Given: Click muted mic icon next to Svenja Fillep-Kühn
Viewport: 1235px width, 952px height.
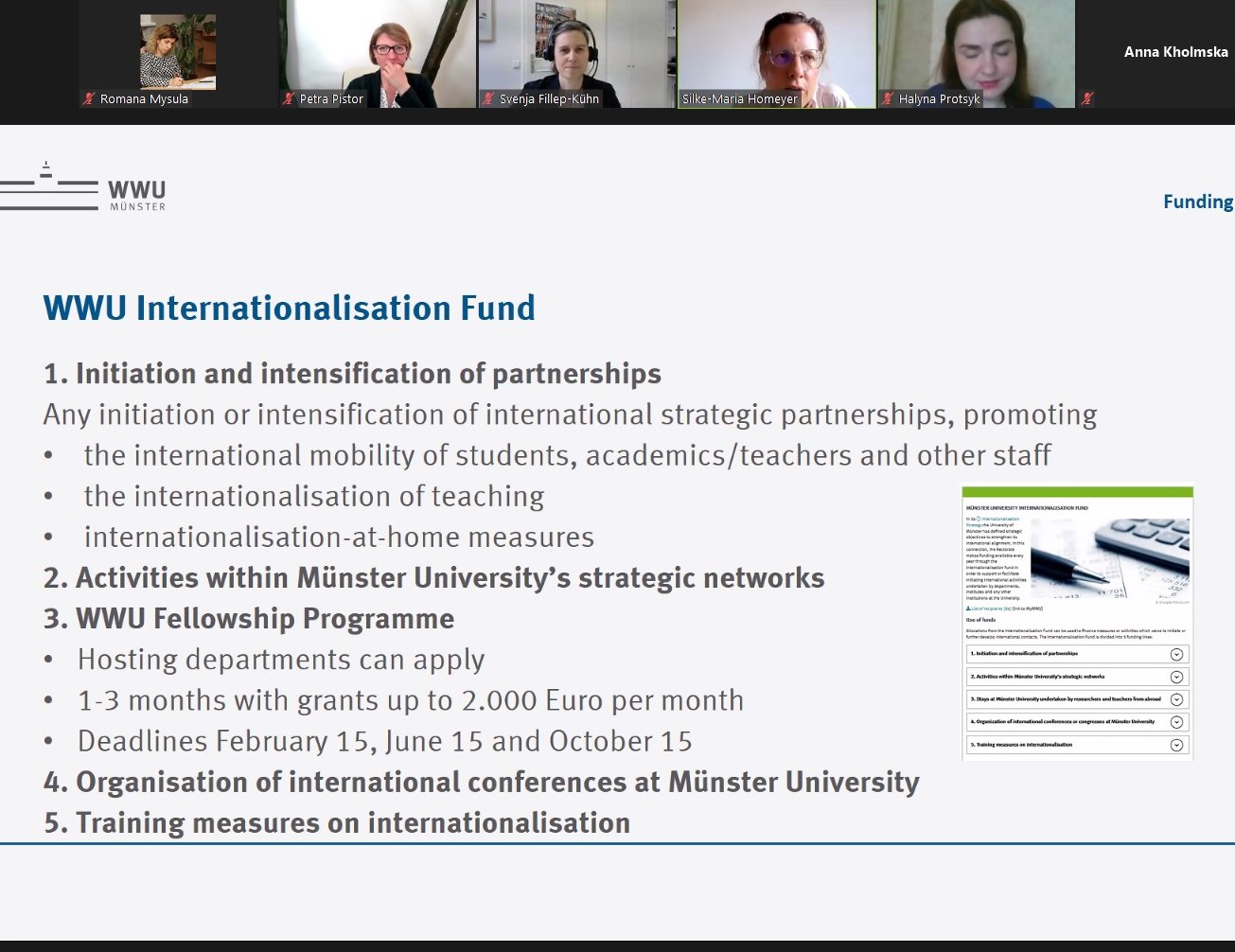Looking at the screenshot, I should click(488, 98).
